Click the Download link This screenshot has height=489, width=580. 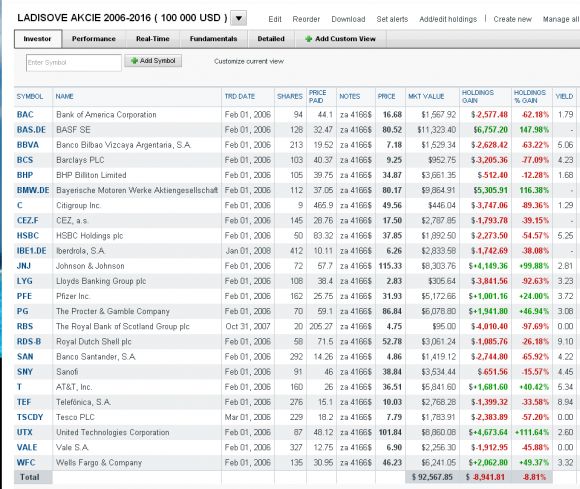pyautogui.click(x=348, y=19)
